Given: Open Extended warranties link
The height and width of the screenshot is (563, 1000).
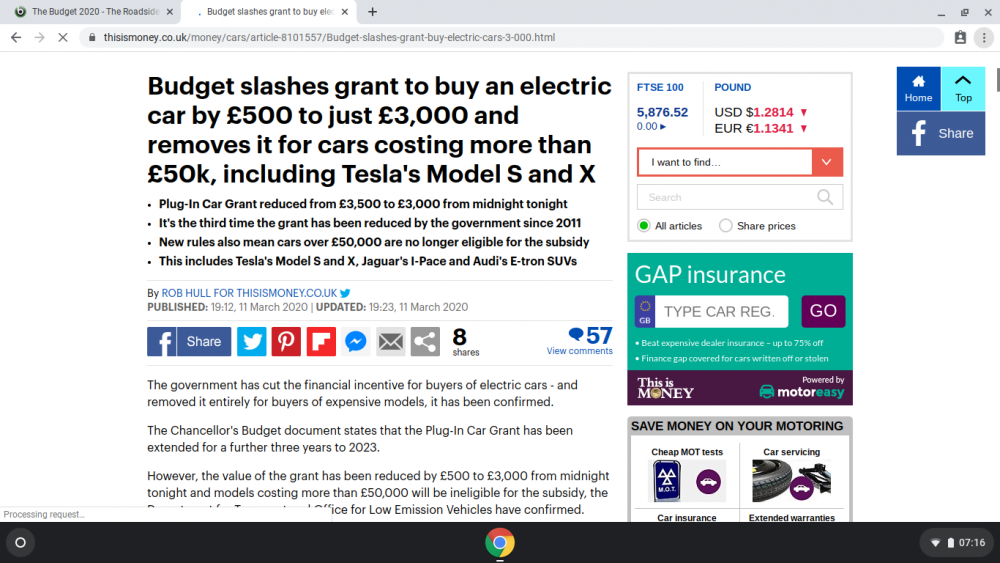Looking at the screenshot, I should coord(791,518).
